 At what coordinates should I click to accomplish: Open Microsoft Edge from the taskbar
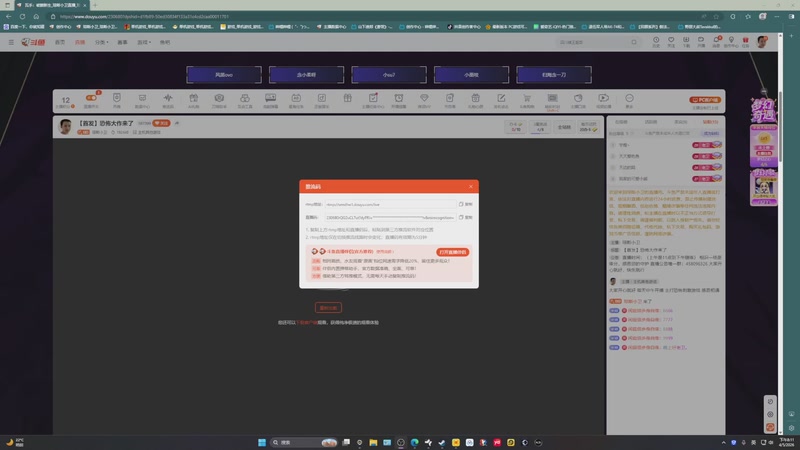point(414,442)
